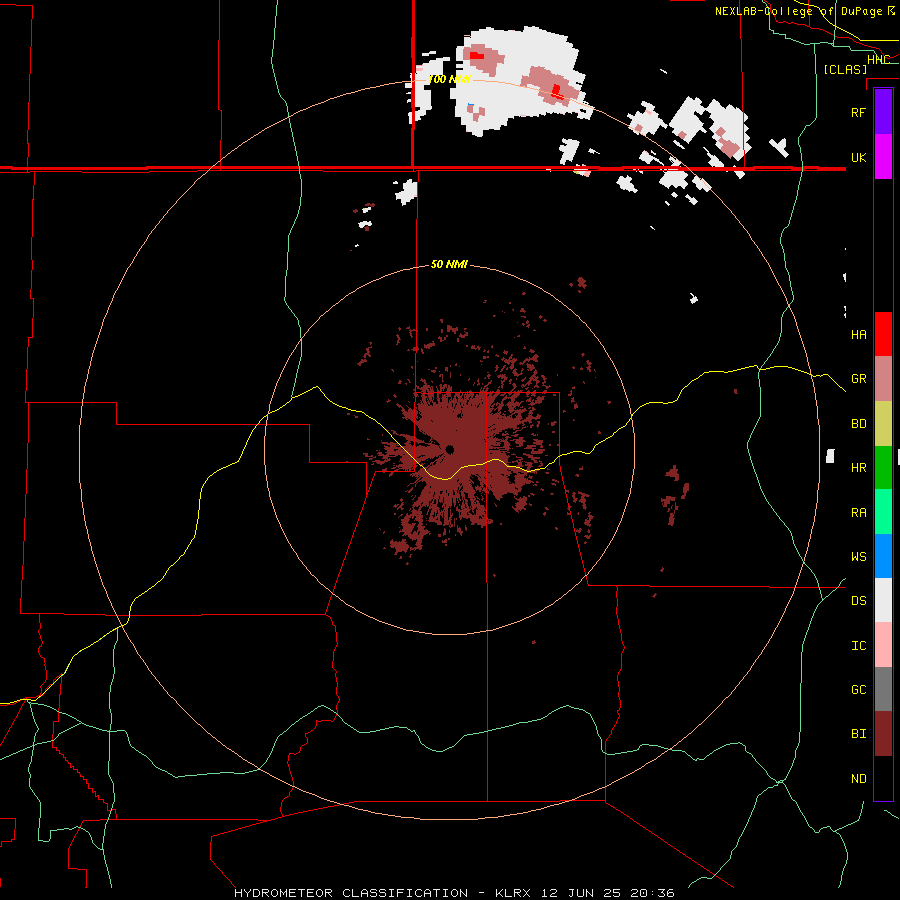Pick the HR green legend swatch
900x900 pixels.
[883, 468]
